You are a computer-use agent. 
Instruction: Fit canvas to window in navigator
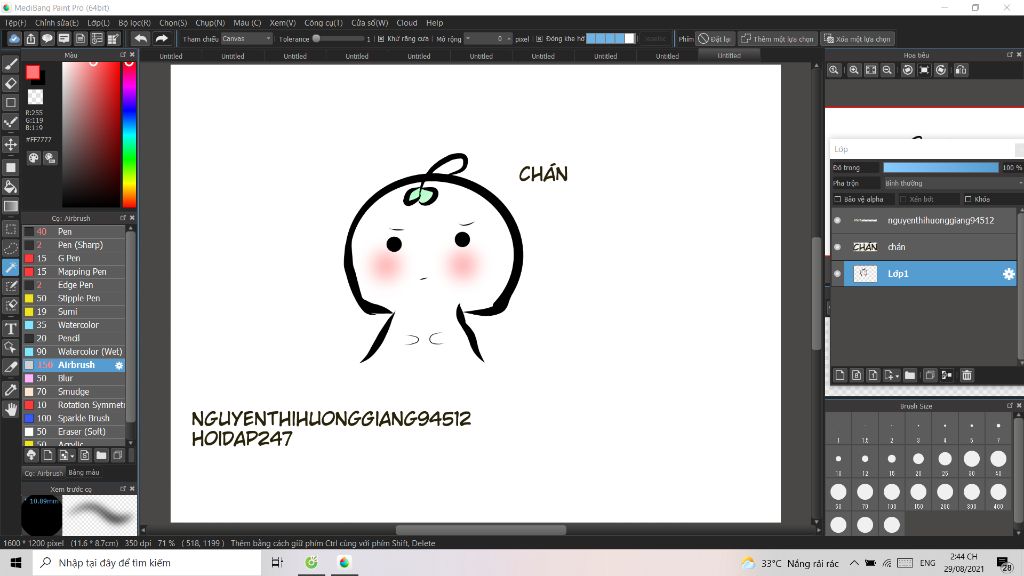871,70
